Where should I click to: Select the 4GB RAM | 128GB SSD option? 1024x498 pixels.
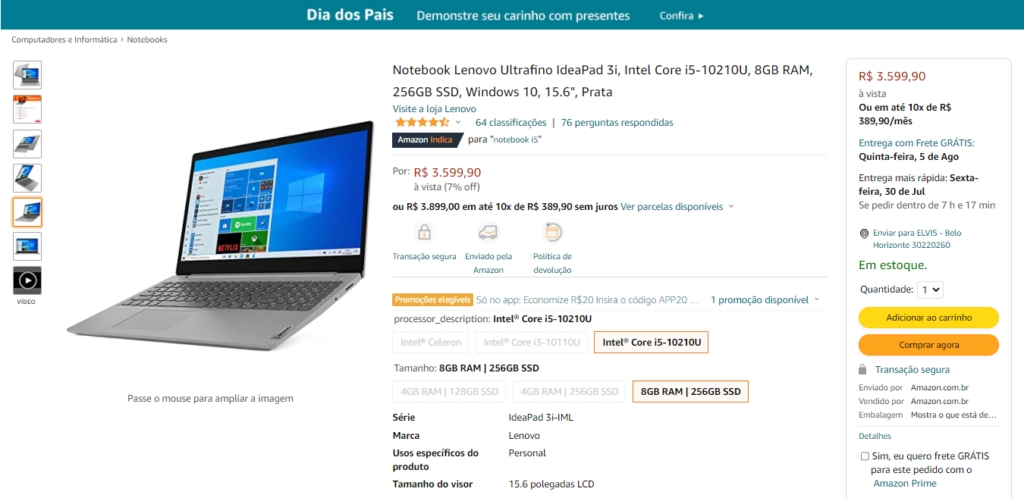[x=449, y=392]
